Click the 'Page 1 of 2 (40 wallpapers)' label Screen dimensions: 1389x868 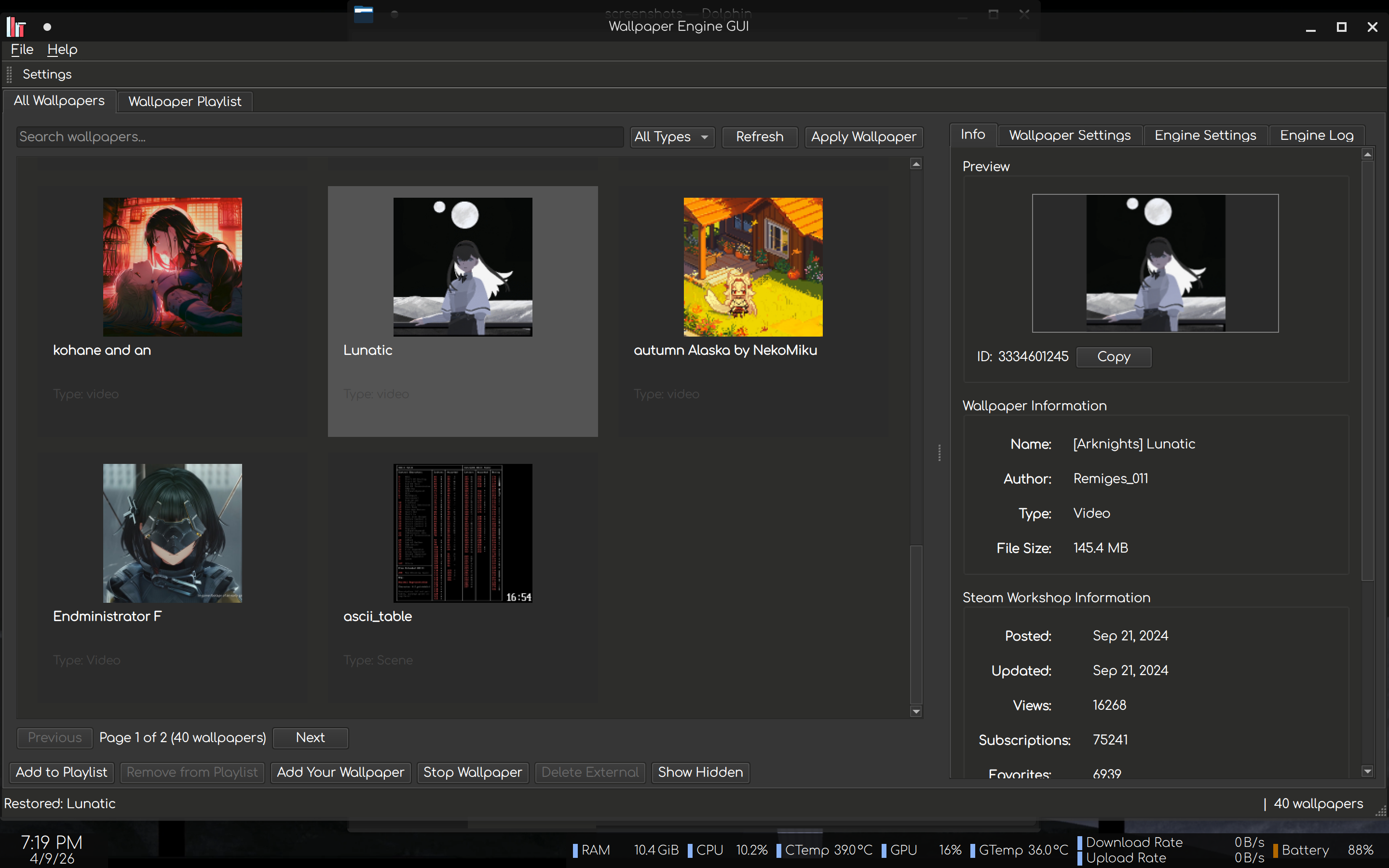(182, 738)
